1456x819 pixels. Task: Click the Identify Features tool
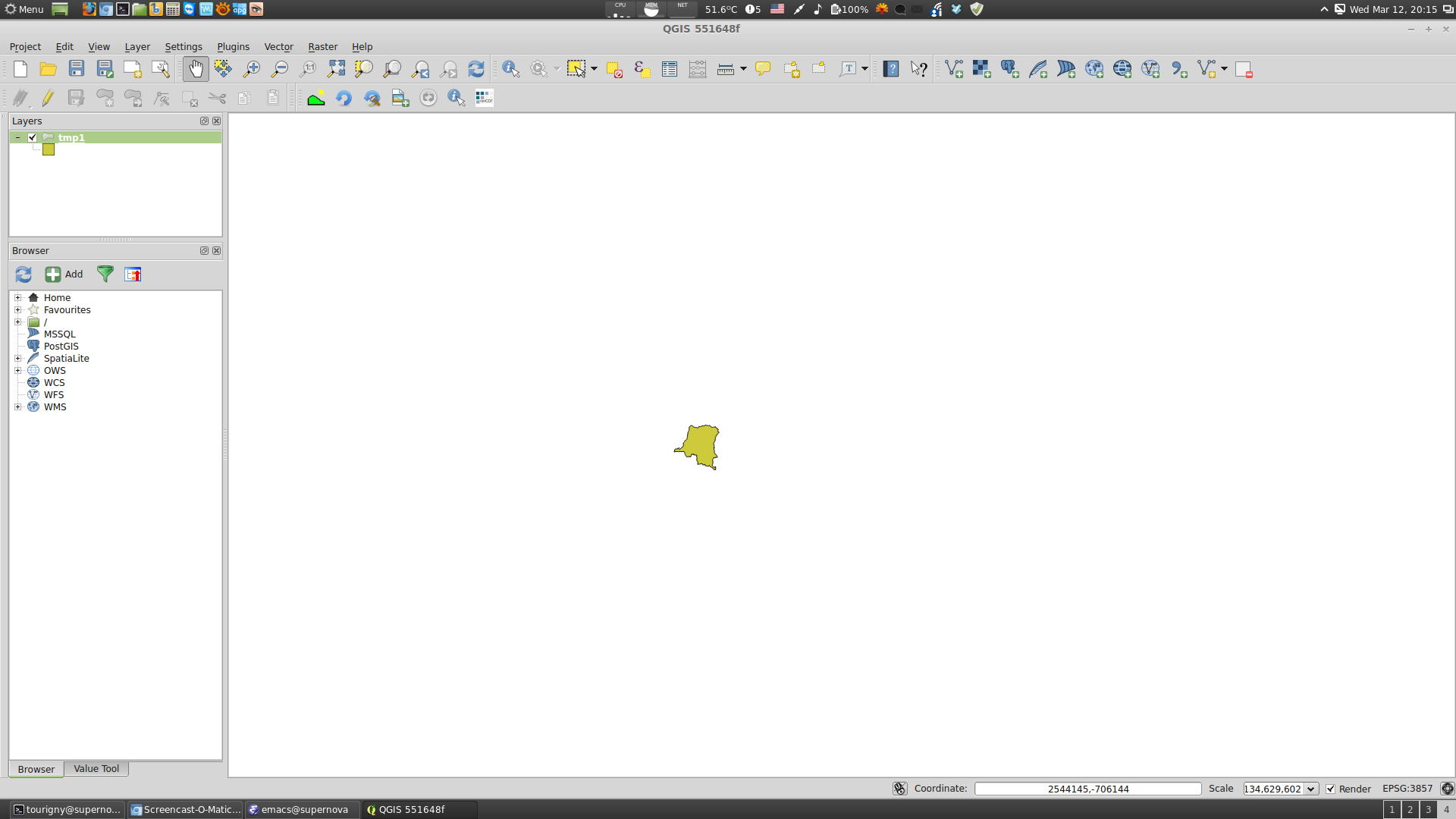(x=510, y=69)
